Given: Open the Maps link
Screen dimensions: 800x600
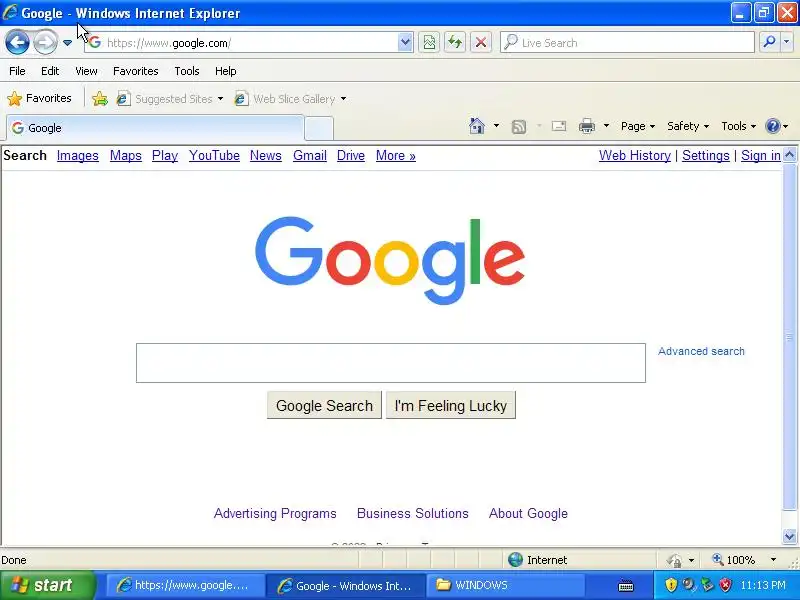Looking at the screenshot, I should click(x=126, y=156).
